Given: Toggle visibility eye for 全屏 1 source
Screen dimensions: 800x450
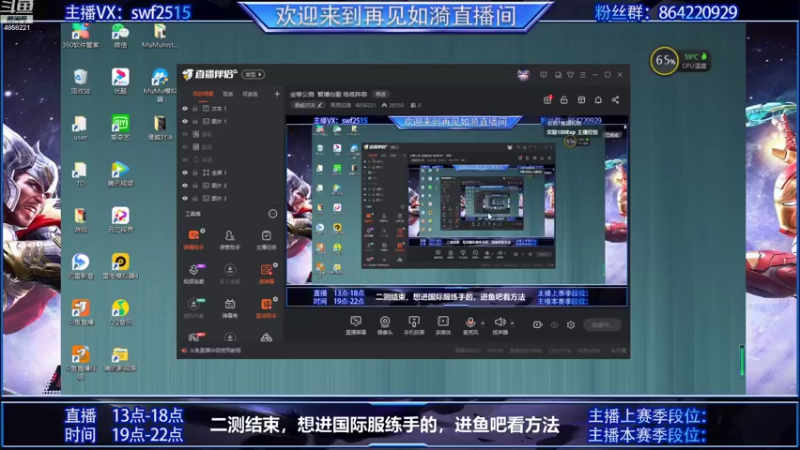Looking at the screenshot, I should coord(185,172).
